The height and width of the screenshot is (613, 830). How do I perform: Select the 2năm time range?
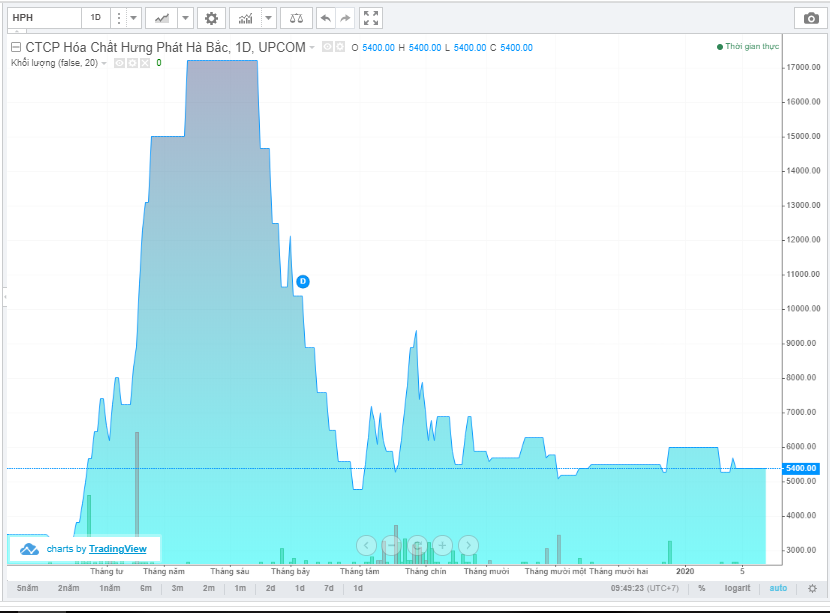tap(69, 588)
